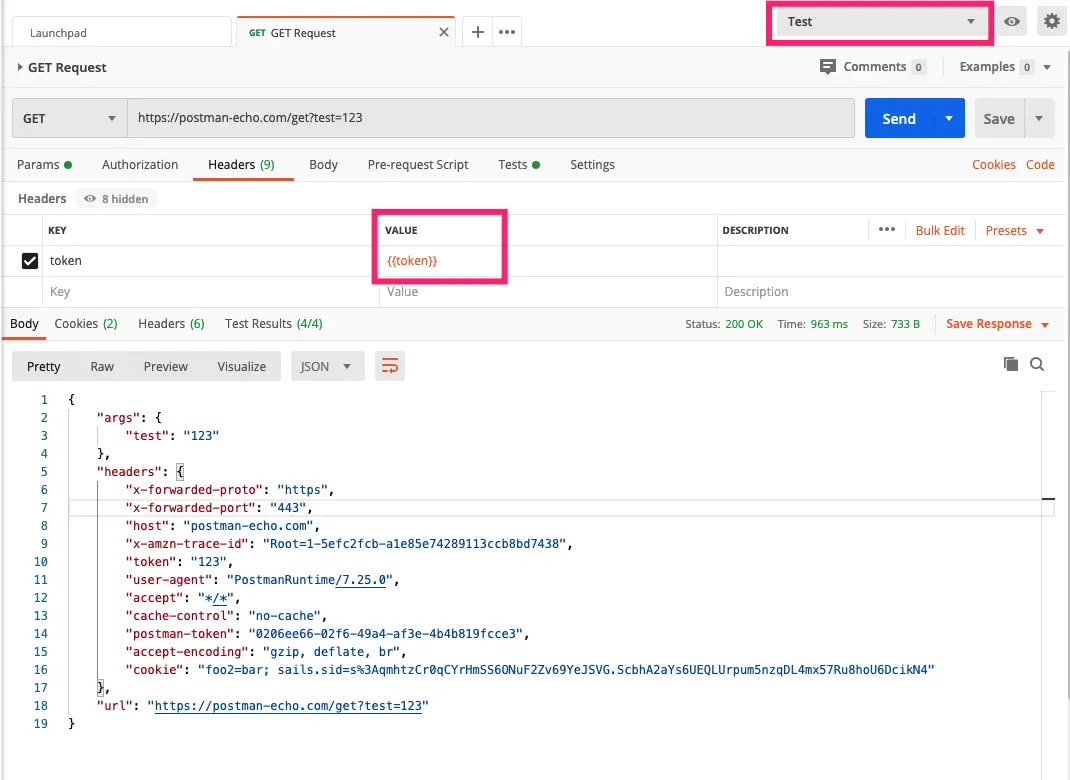The height and width of the screenshot is (780, 1070).
Task: Click the empty Description input field
Action: point(891,291)
